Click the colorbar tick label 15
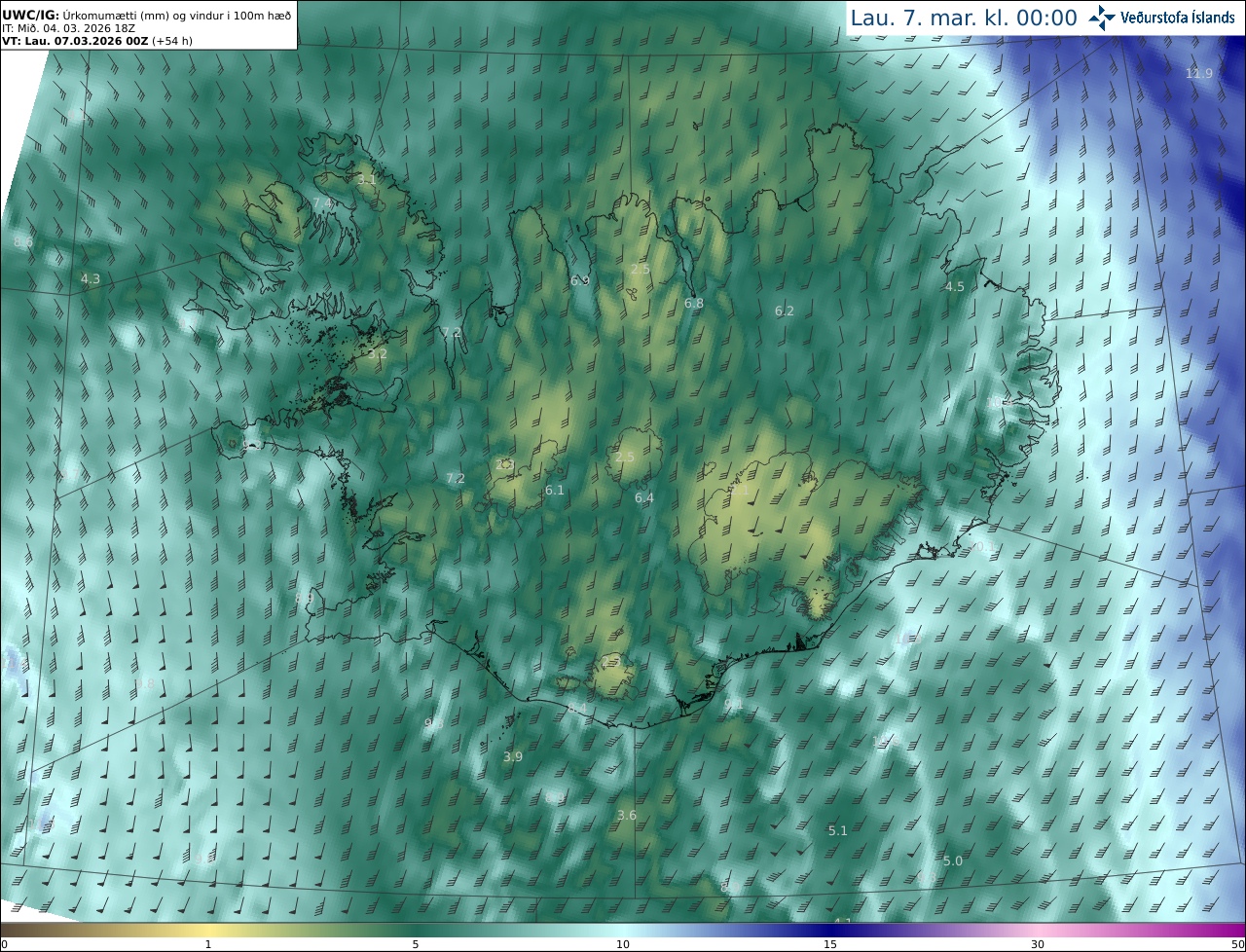The width and height of the screenshot is (1246, 952). 830,944
